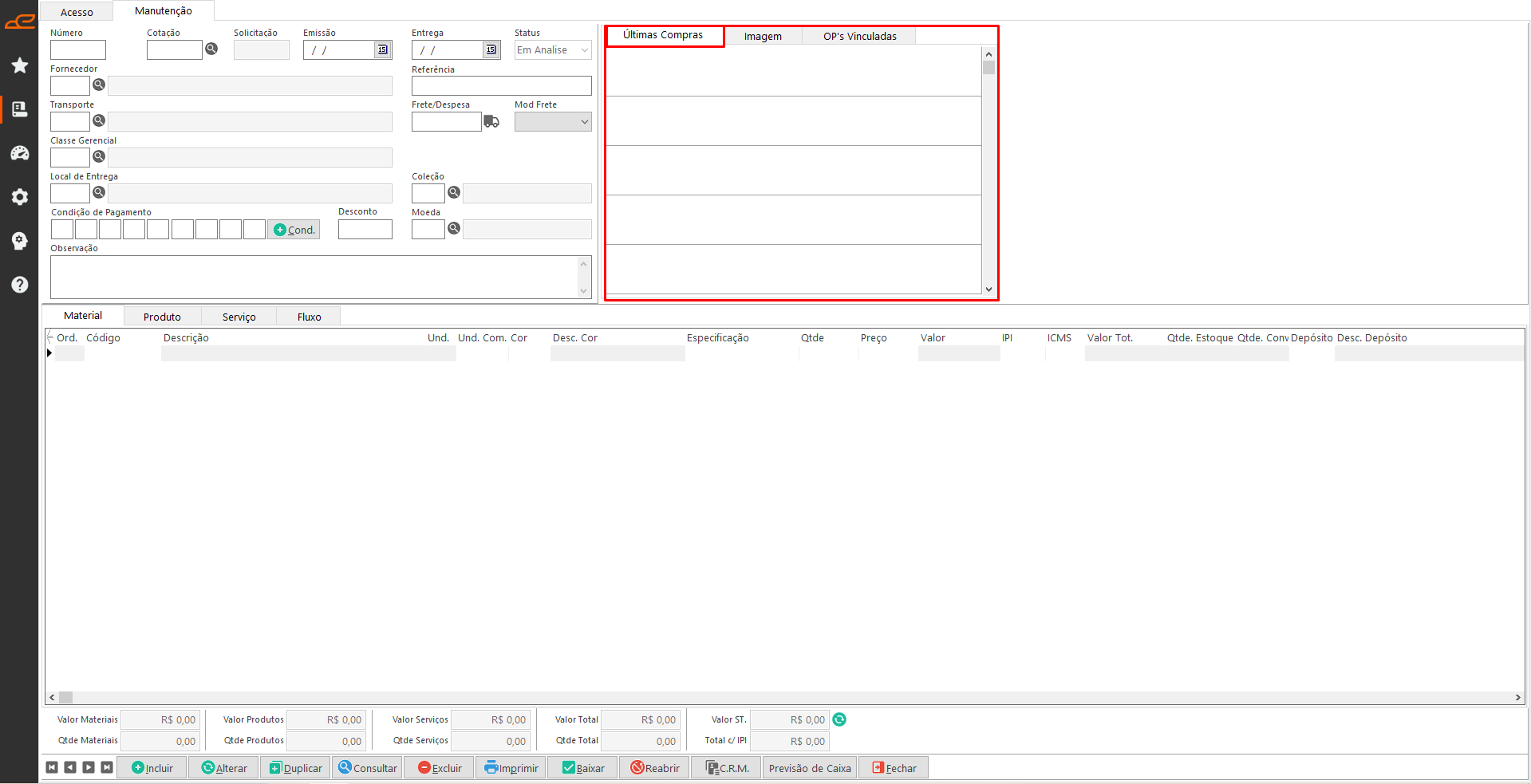Select the Acesso tab

(77, 12)
